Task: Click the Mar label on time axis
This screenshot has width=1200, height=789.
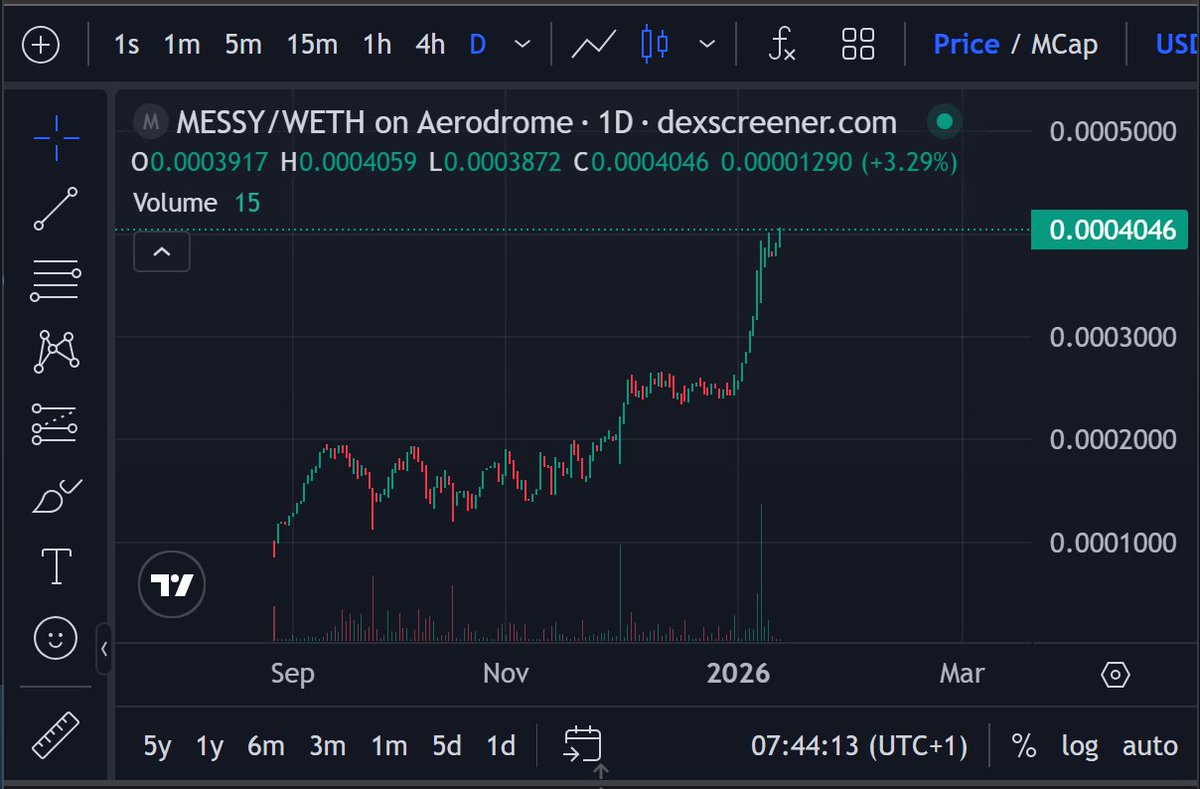Action: coord(962,674)
